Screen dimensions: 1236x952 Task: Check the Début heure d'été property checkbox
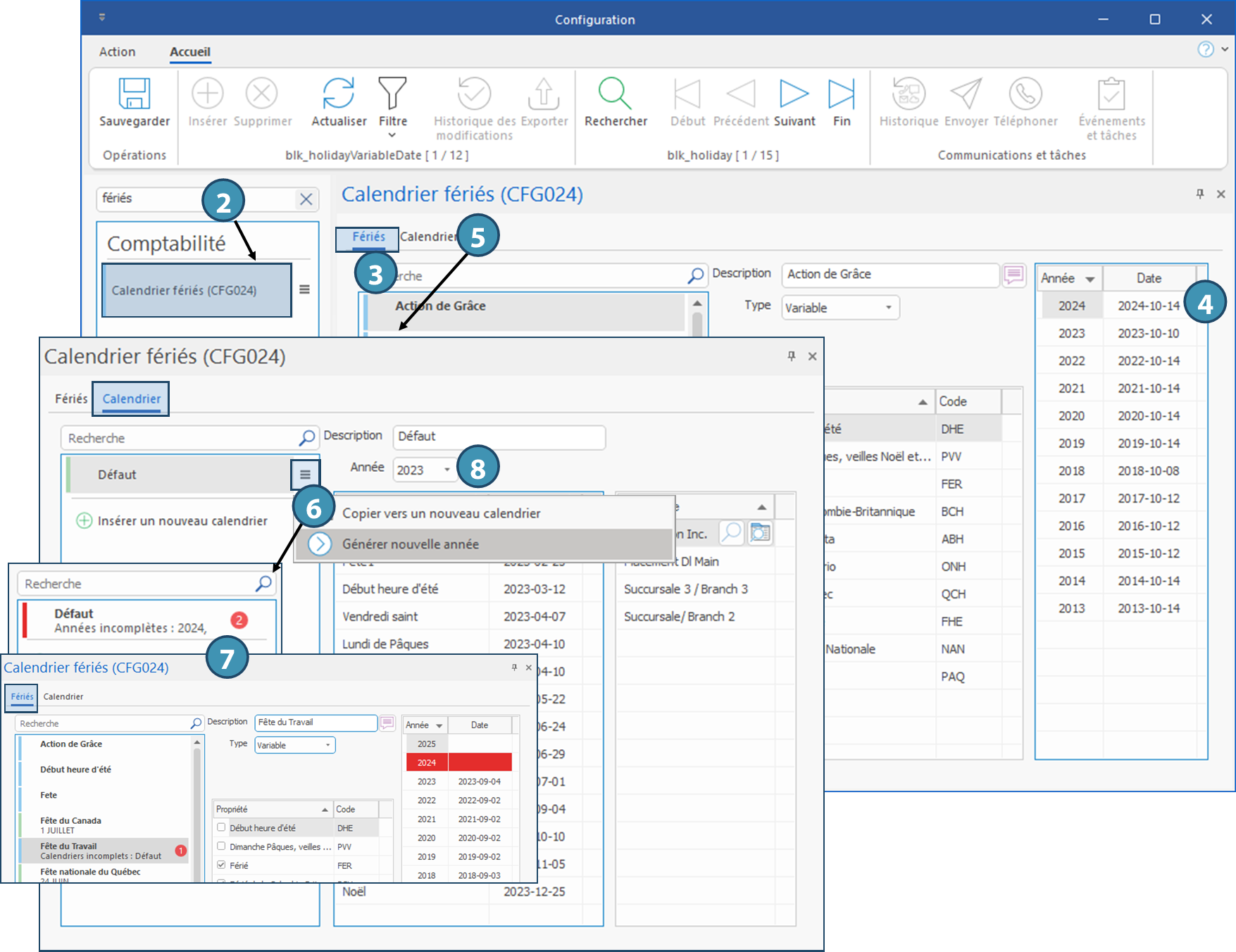point(221,827)
